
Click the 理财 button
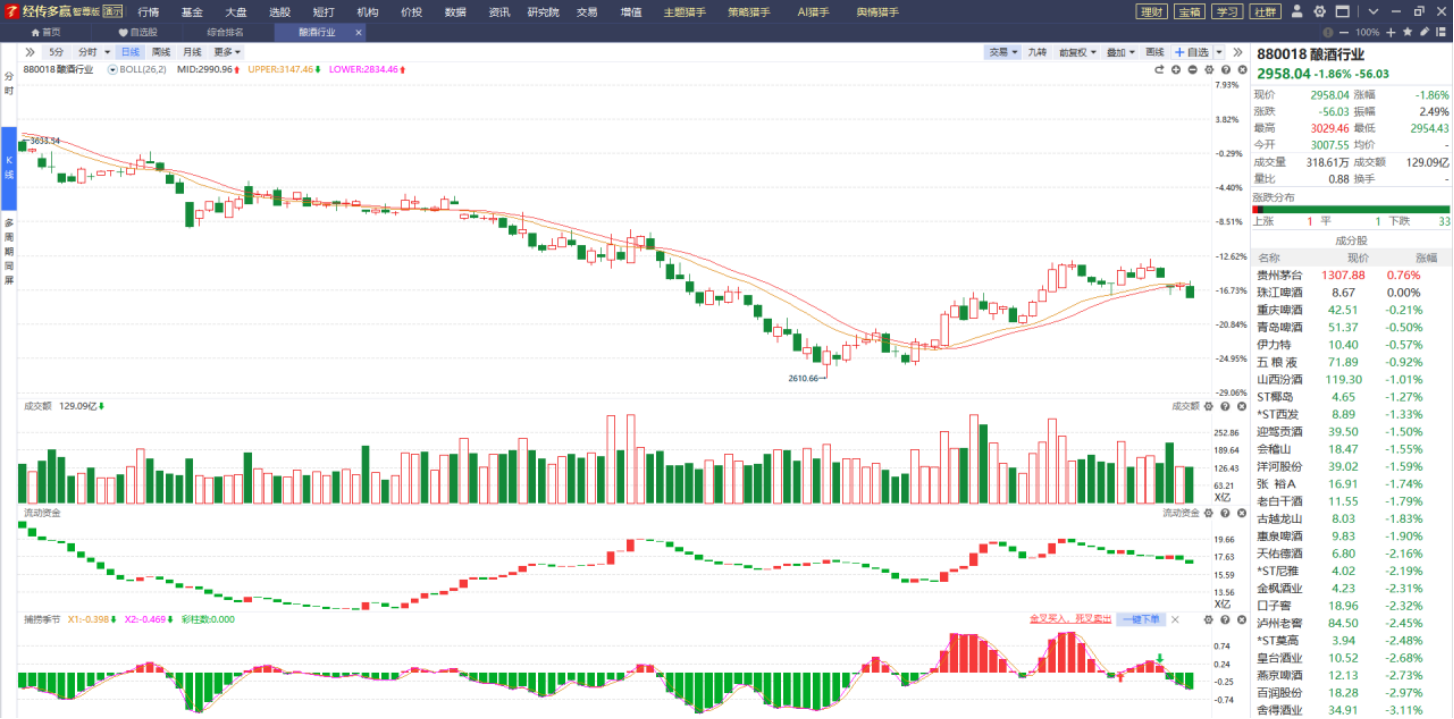(1152, 12)
